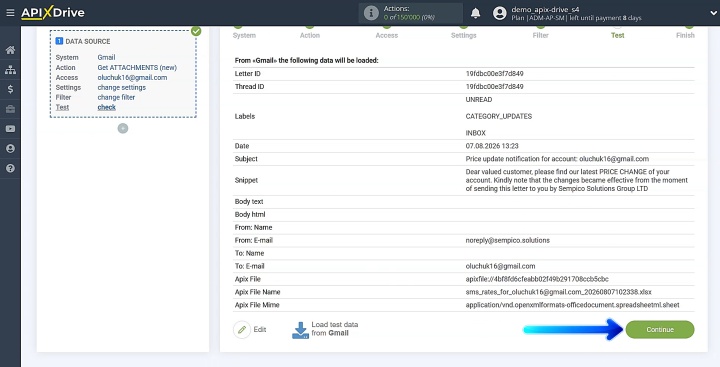Open the actions info icon

pos(371,13)
